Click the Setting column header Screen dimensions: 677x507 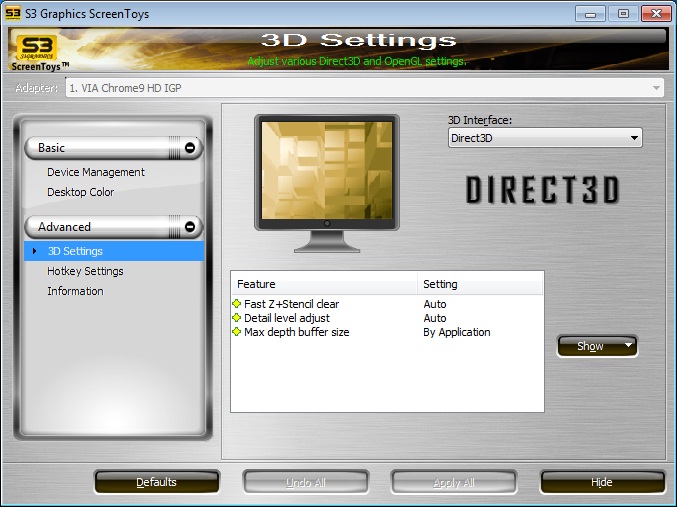(480, 284)
